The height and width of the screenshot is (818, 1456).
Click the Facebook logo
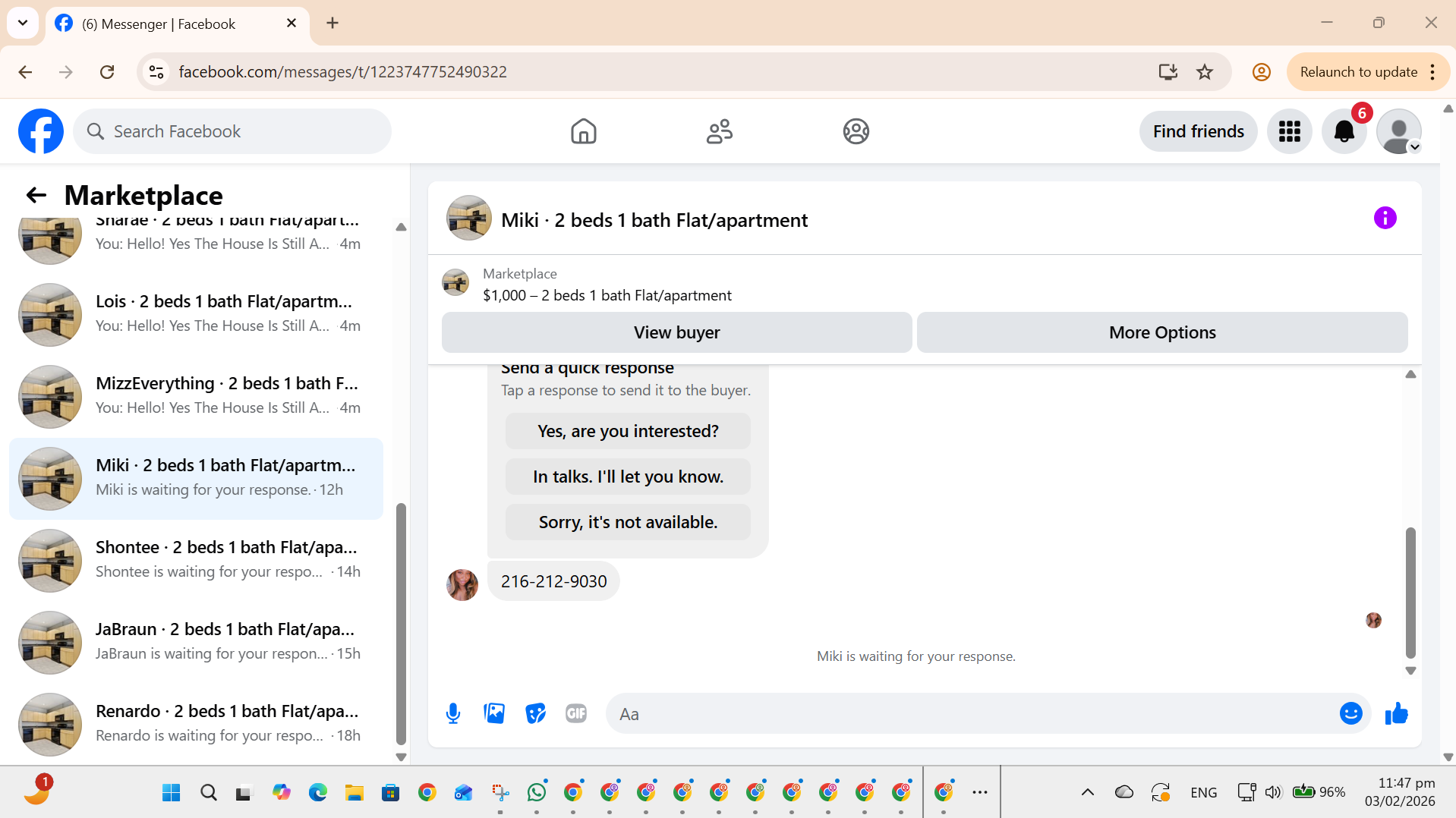coord(41,131)
